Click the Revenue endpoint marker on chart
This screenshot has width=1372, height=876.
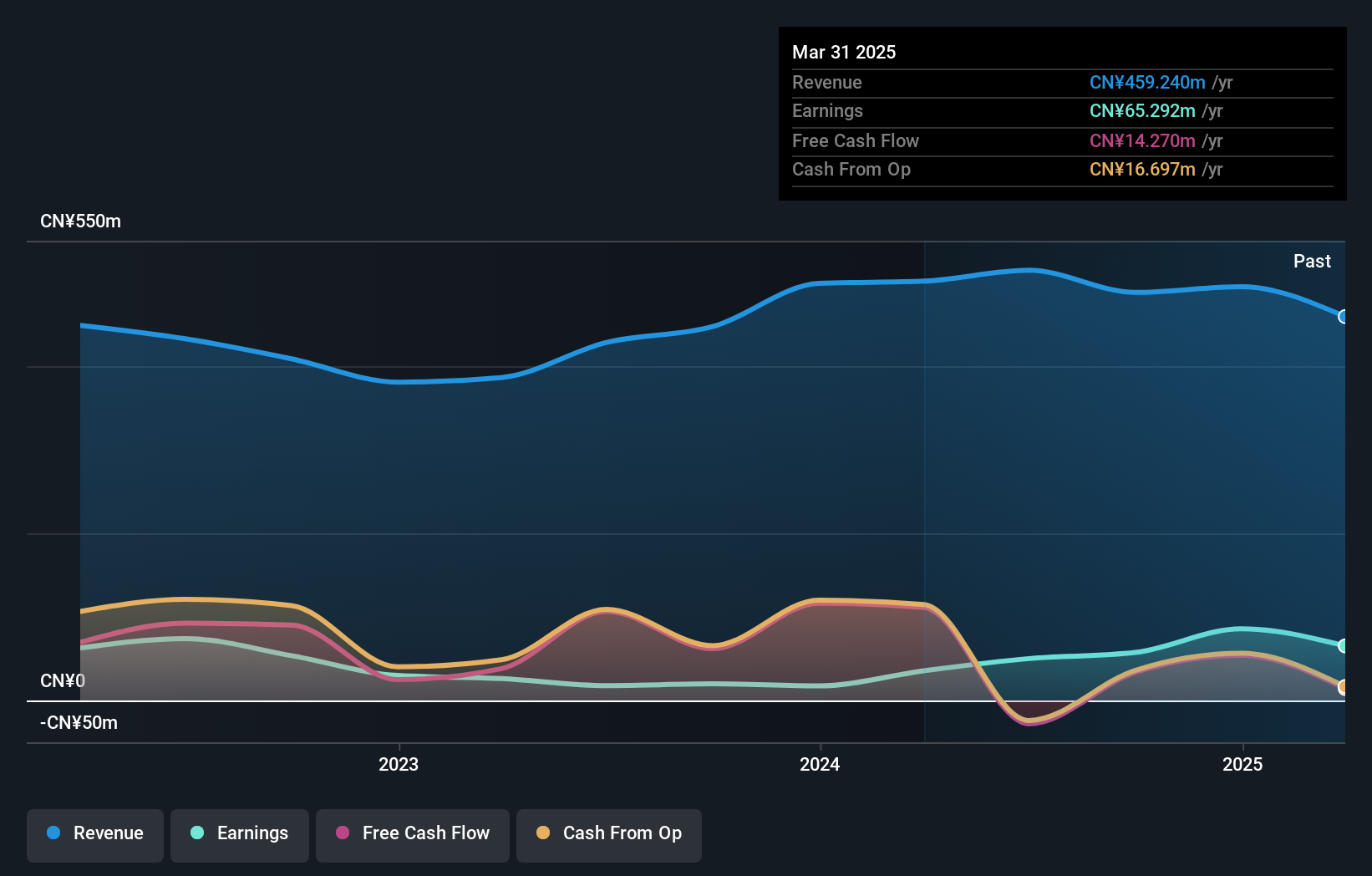click(1343, 317)
